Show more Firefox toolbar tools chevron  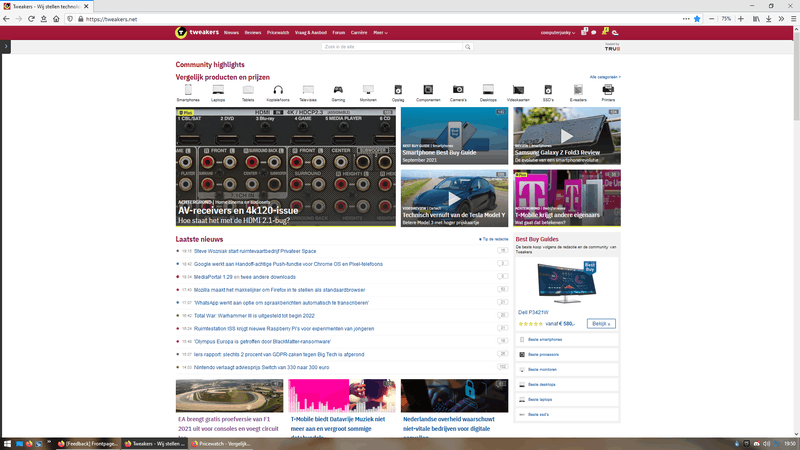781,19
